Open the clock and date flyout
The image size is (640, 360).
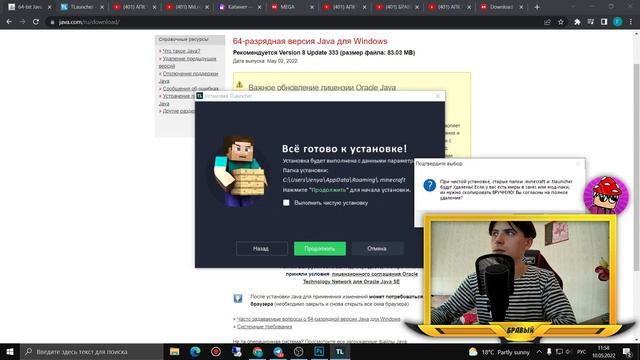[x=604, y=352]
